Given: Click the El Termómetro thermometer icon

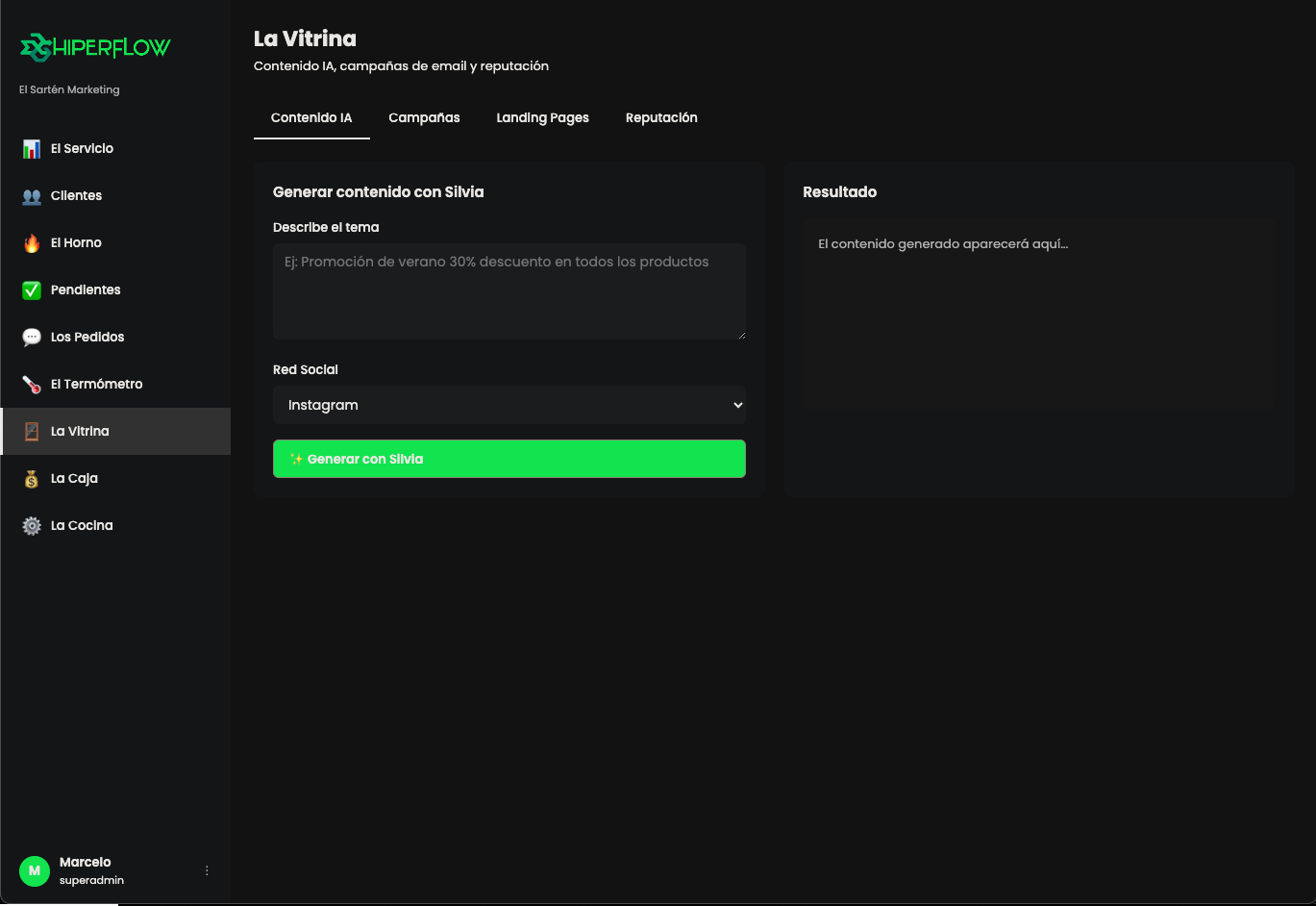Looking at the screenshot, I should point(32,385).
